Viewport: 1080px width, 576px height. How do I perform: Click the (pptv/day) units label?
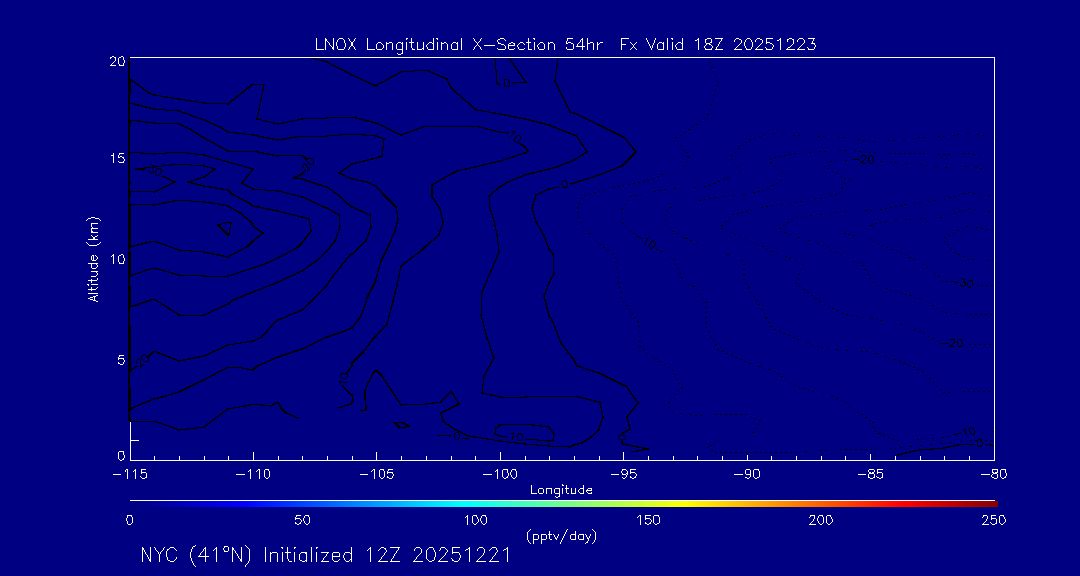tap(561, 536)
